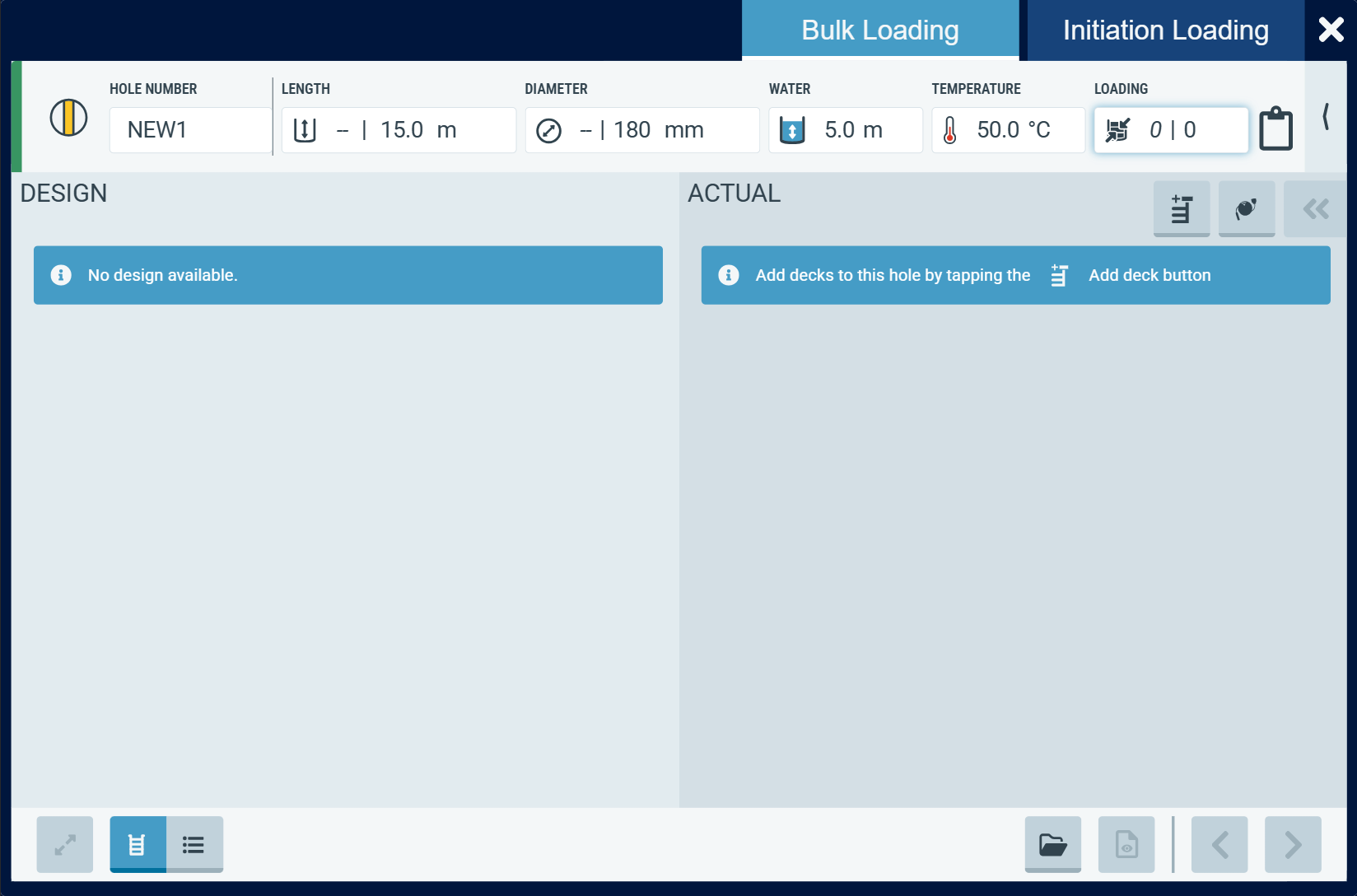Click the Add deck button in Actual
Image resolution: width=1357 pixels, height=896 pixels.
[1182, 209]
